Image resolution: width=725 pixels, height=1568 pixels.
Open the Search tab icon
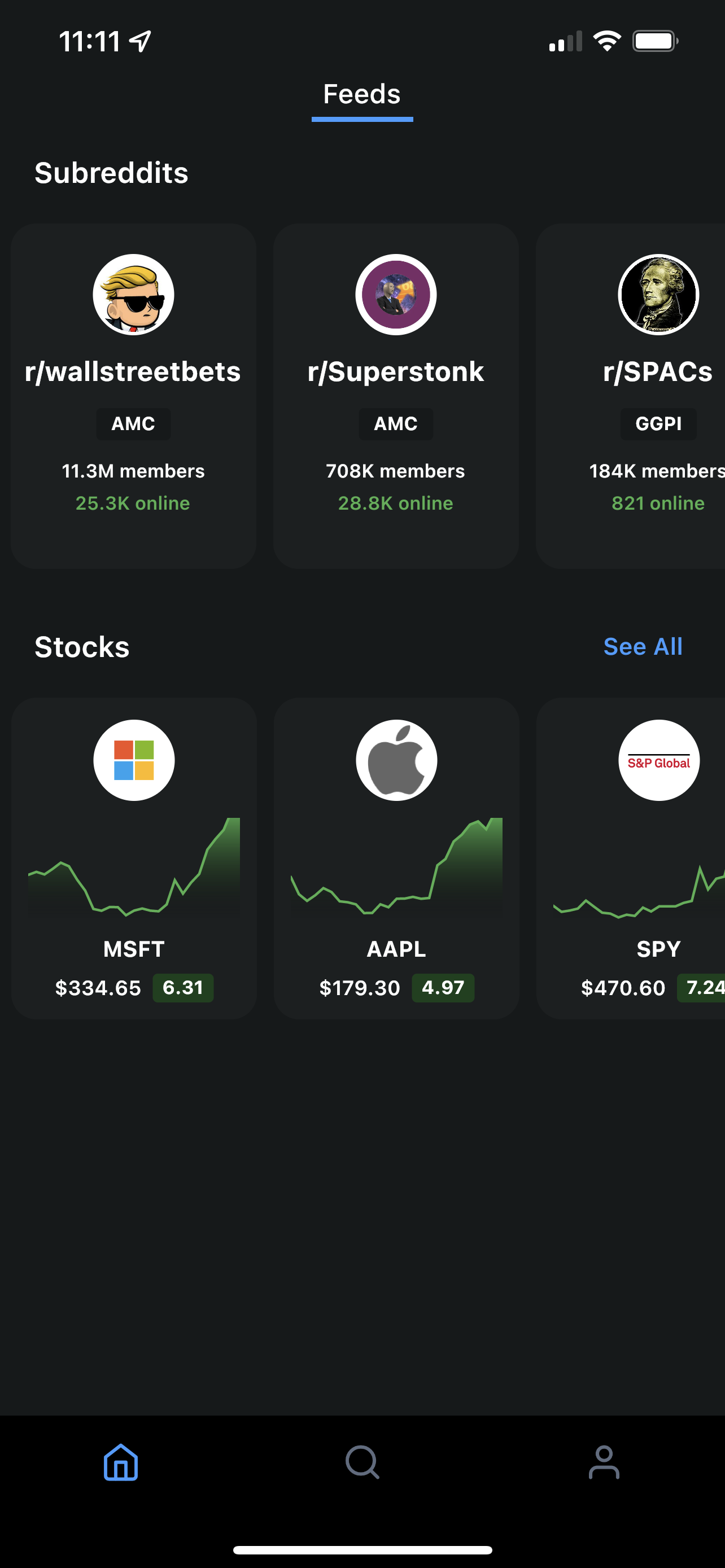click(362, 1462)
